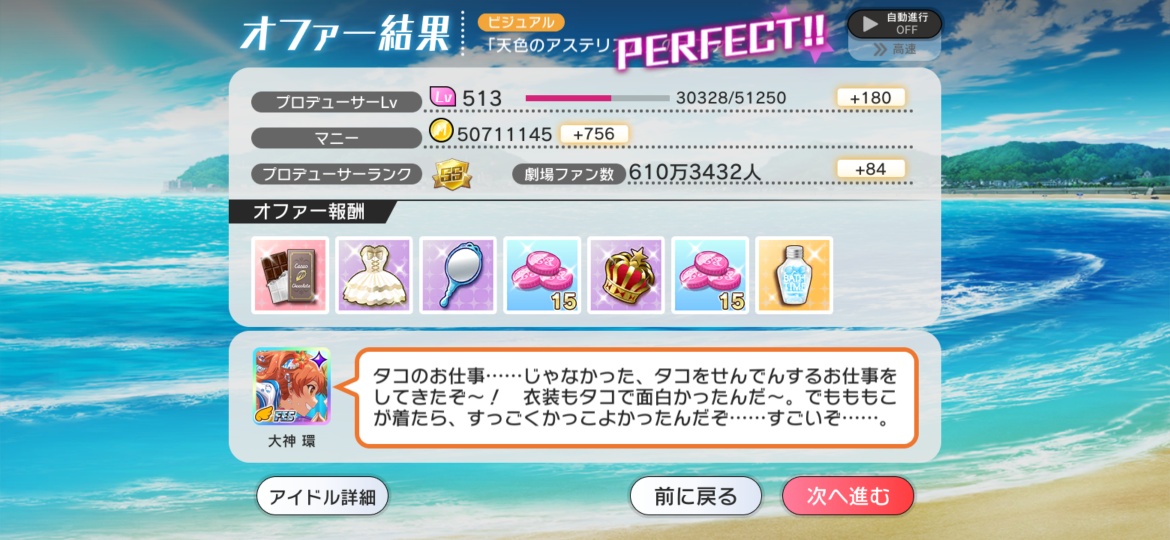Tap the red crown reward icon

click(626, 275)
